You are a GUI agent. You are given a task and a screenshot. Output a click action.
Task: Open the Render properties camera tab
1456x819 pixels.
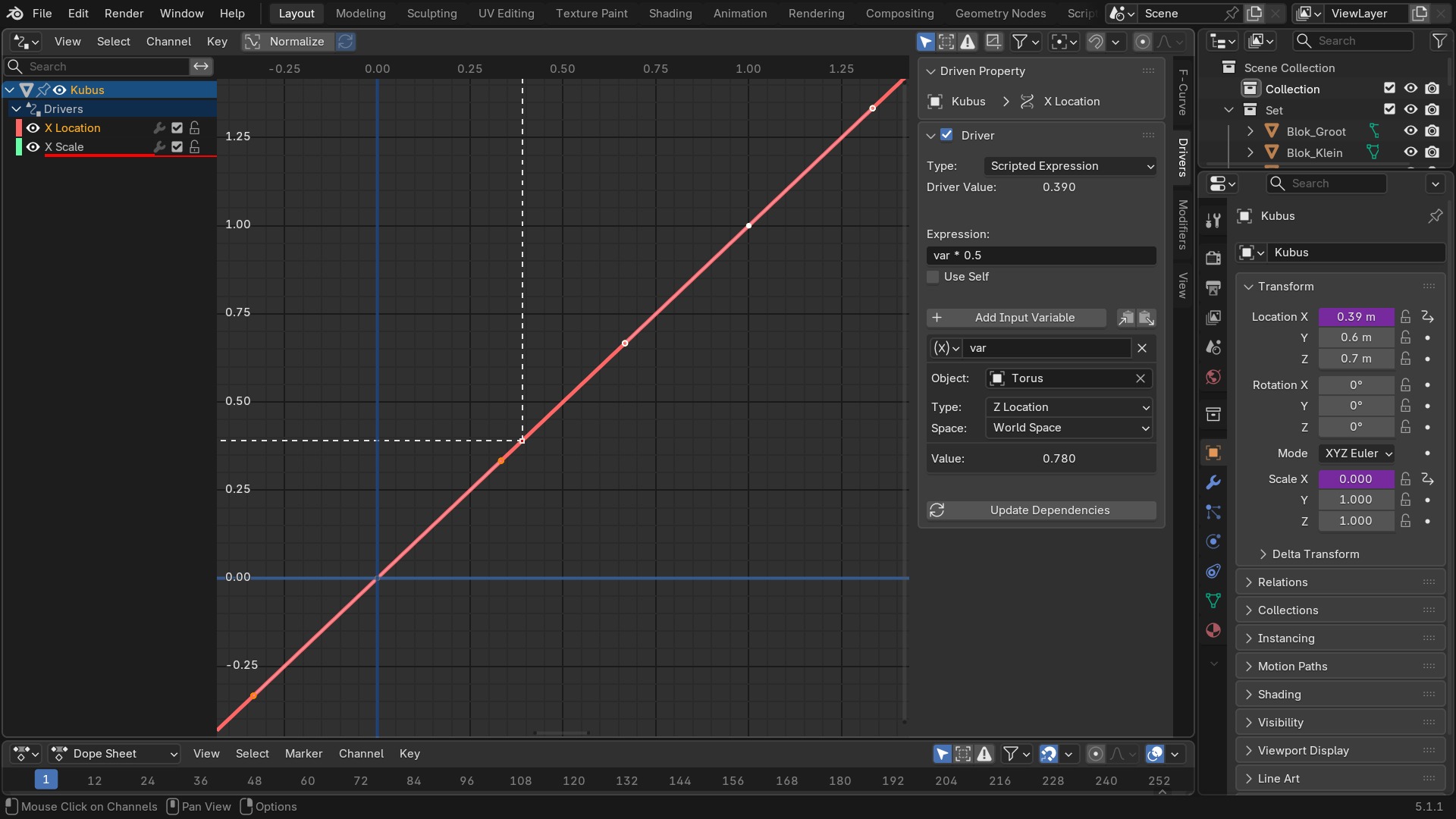coord(1213,258)
